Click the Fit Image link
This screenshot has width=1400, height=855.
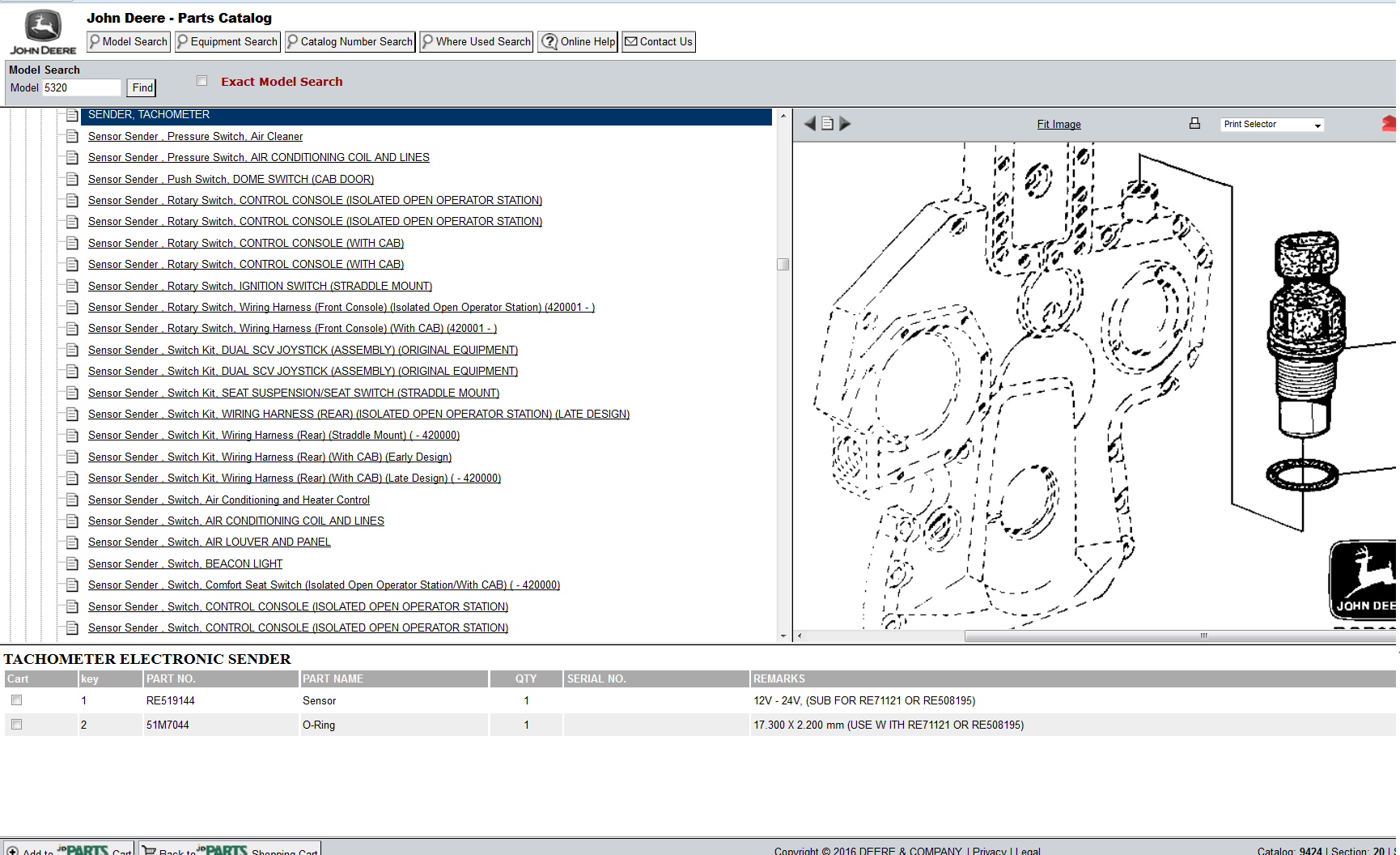1058,125
